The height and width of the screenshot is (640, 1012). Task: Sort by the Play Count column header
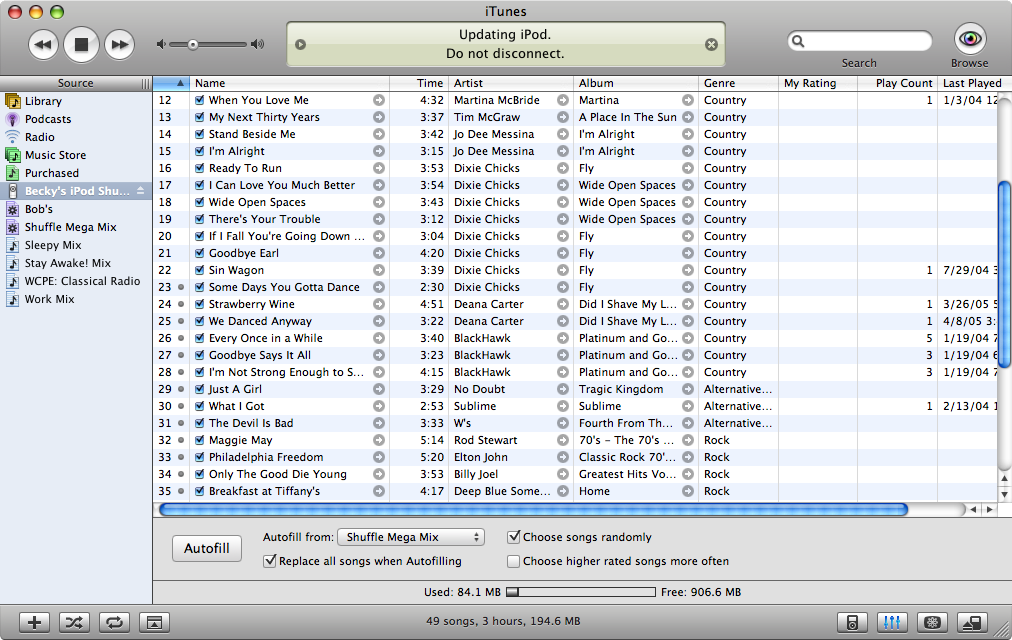click(x=896, y=83)
